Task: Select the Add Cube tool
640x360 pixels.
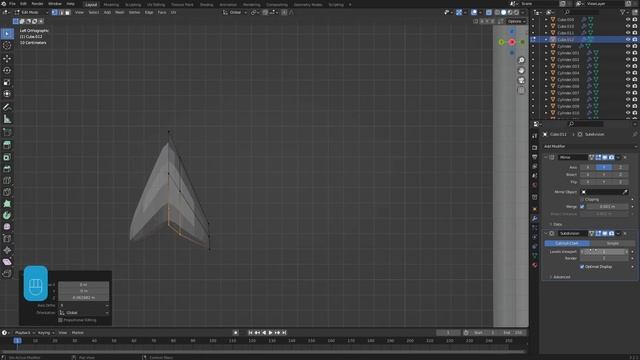Action: [7, 132]
